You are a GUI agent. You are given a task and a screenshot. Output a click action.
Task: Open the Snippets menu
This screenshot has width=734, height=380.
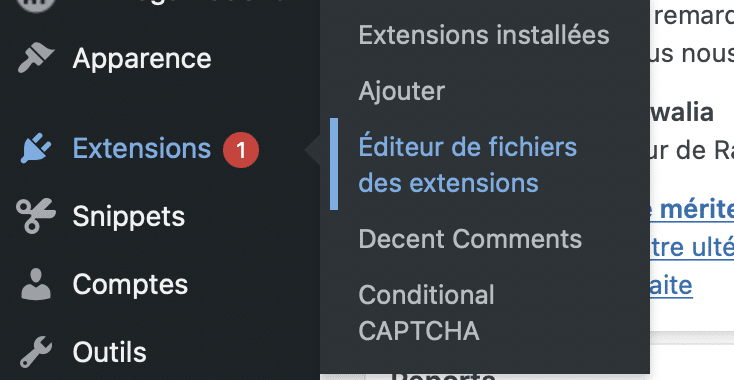[x=129, y=216]
